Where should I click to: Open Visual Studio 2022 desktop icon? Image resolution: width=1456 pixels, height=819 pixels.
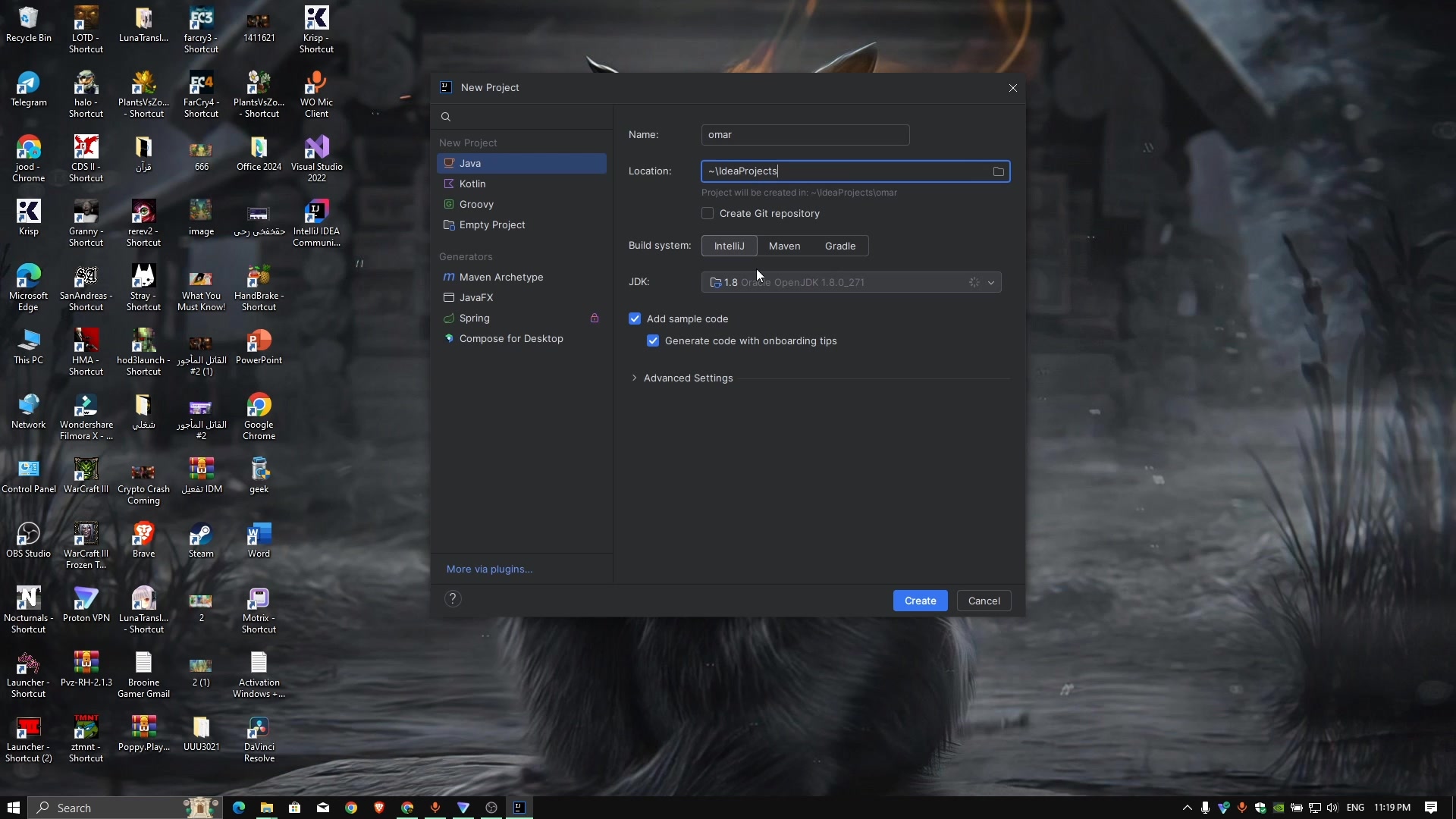click(x=316, y=158)
